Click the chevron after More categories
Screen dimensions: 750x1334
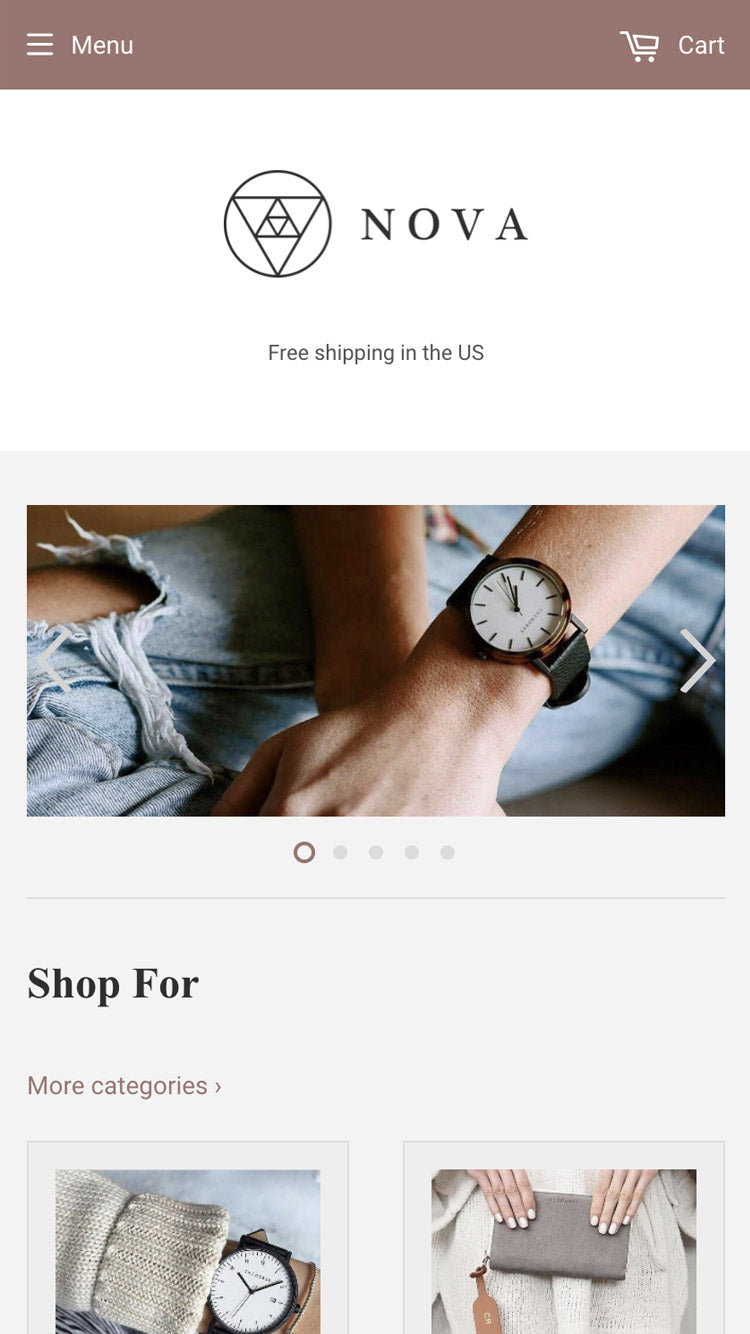pyautogui.click(x=218, y=1087)
